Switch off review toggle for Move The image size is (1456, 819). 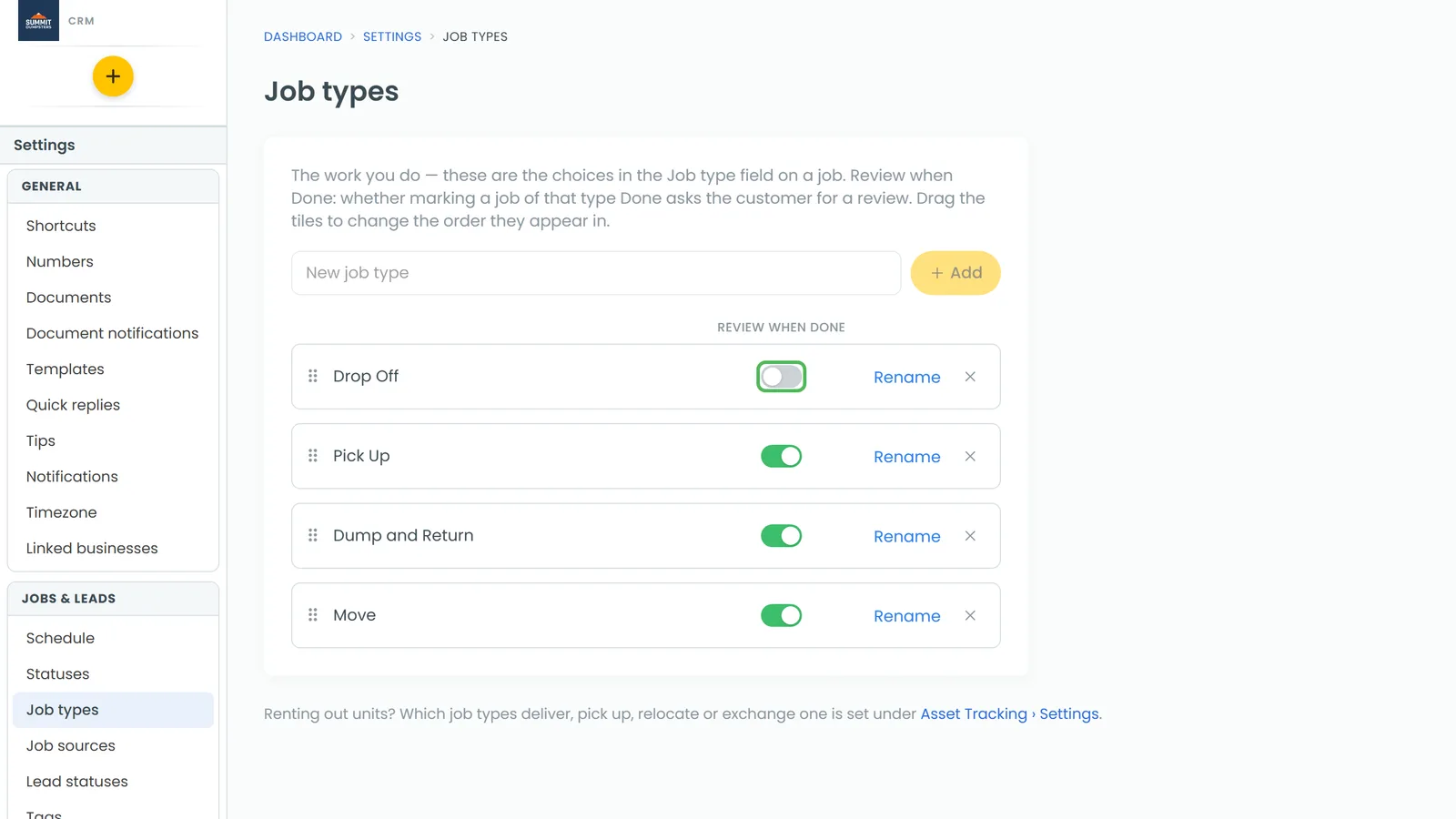(781, 615)
